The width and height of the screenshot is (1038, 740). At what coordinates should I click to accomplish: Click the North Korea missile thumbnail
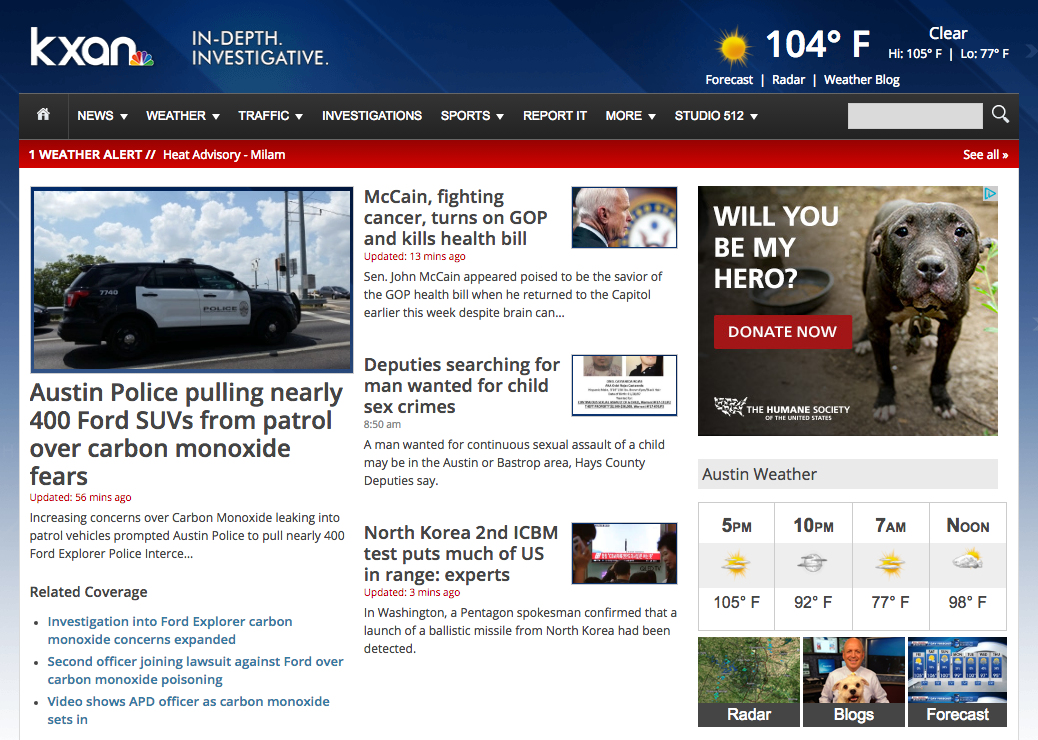pyautogui.click(x=624, y=553)
